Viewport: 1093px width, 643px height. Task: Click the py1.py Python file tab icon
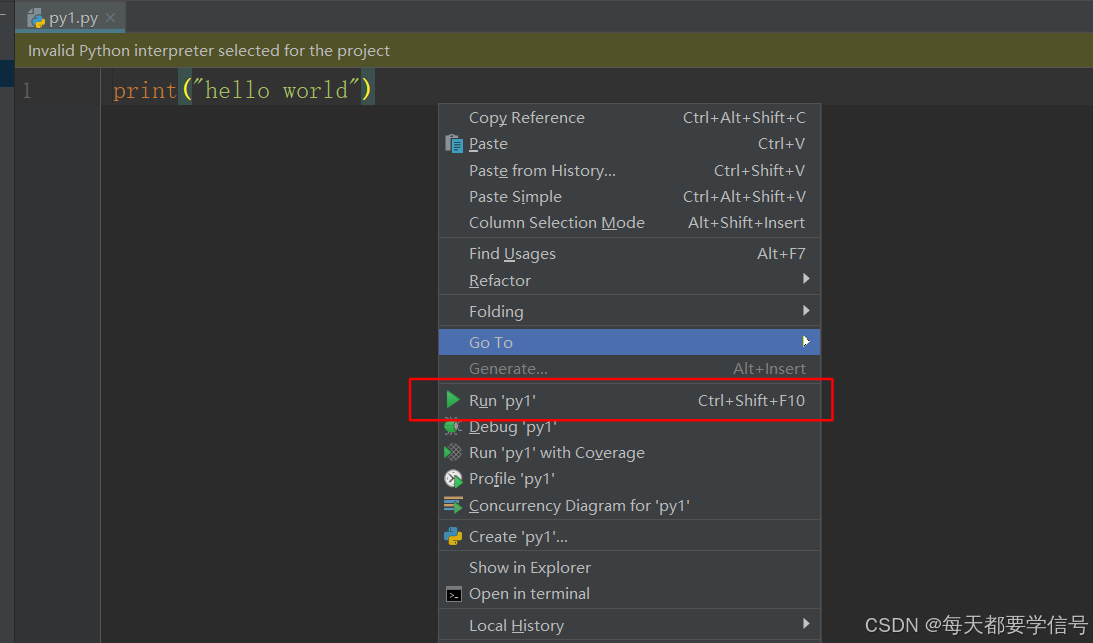click(x=36, y=17)
